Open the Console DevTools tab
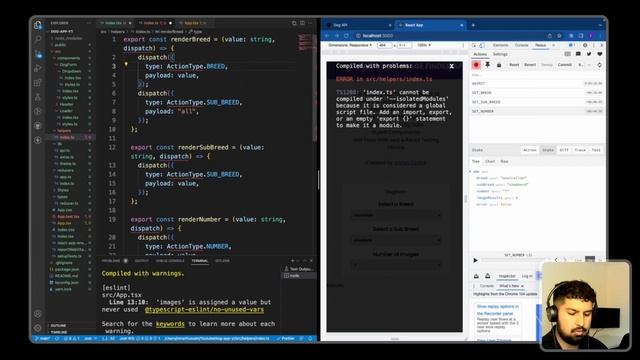640x360 pixels. click(x=521, y=45)
